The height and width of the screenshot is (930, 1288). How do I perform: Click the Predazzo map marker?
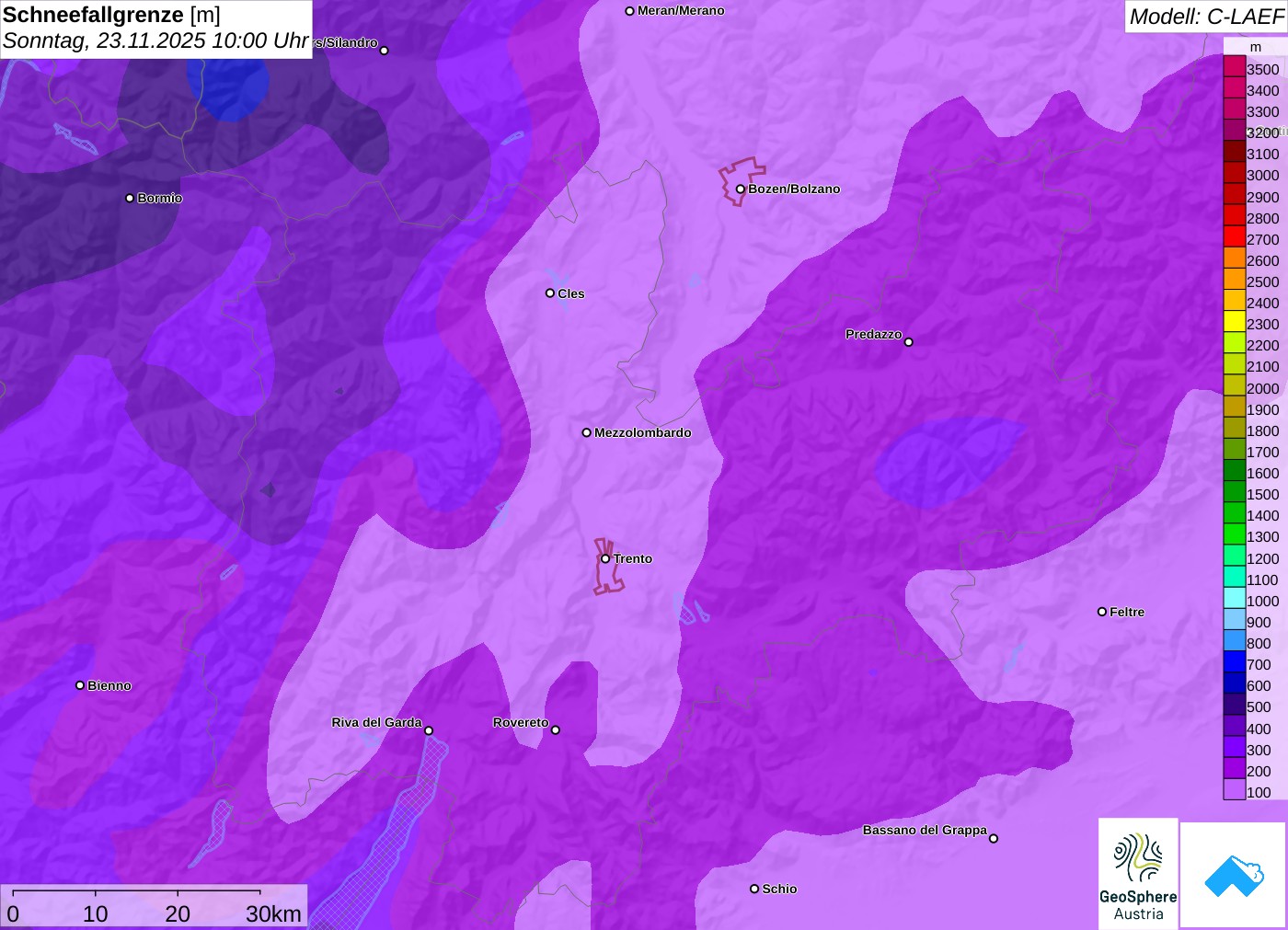pos(909,342)
